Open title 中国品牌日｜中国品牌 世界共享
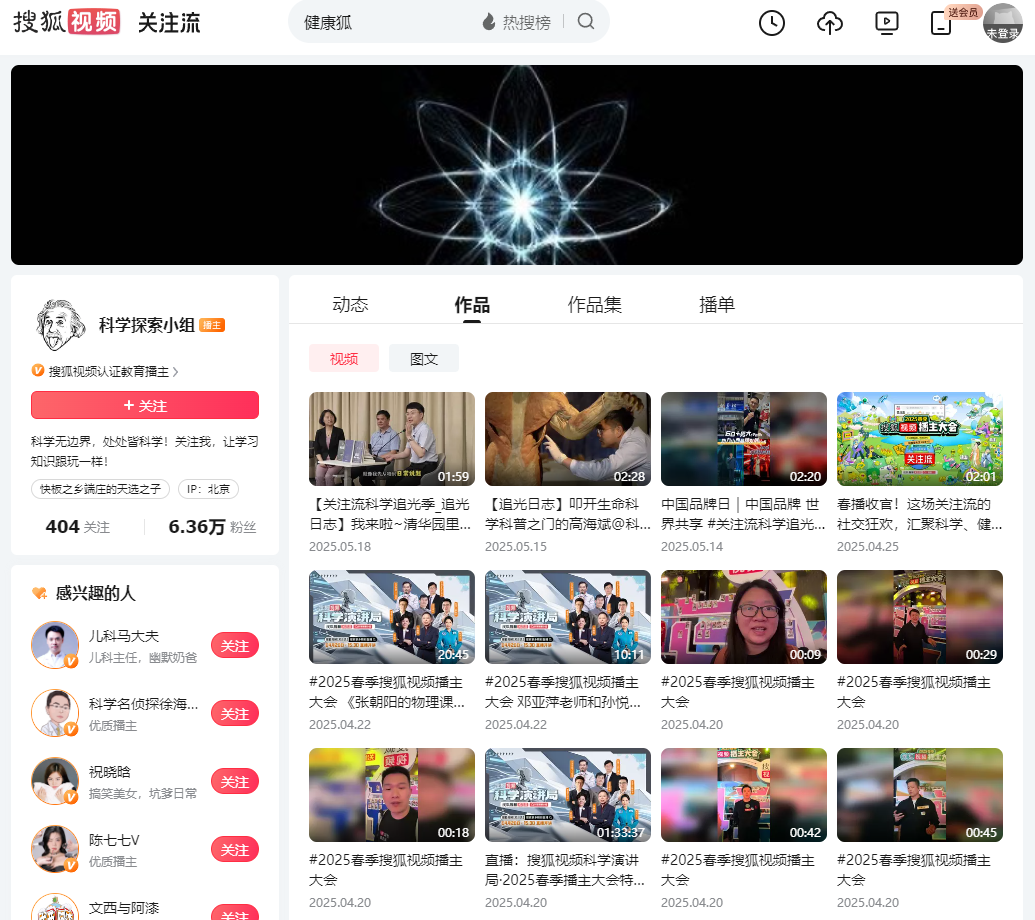Screen dimensions: 1035x920 pyautogui.click(x=743, y=514)
